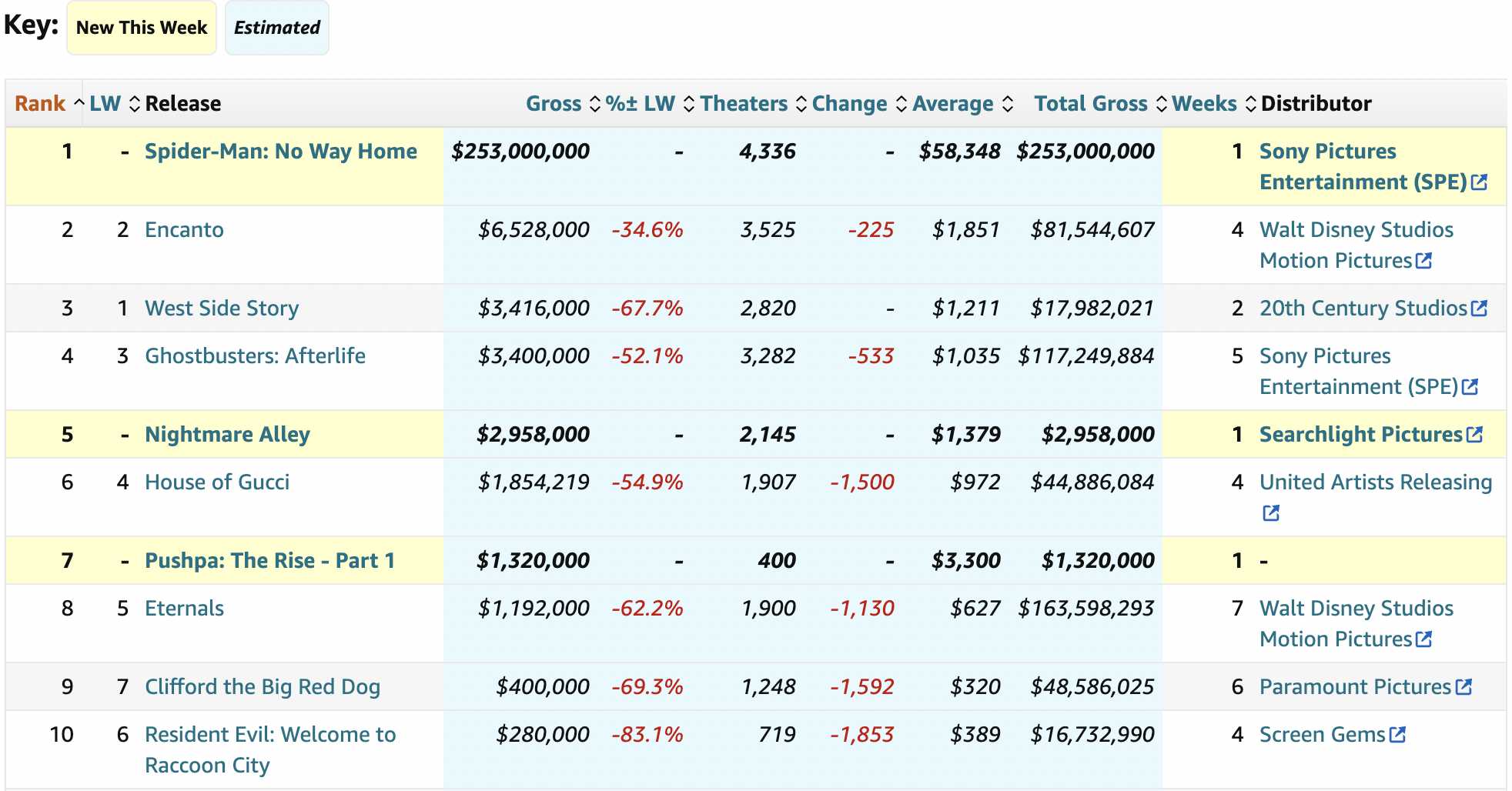1512x791 pixels.
Task: Open Ghostbusters: Afterlife release link
Action: click(255, 356)
